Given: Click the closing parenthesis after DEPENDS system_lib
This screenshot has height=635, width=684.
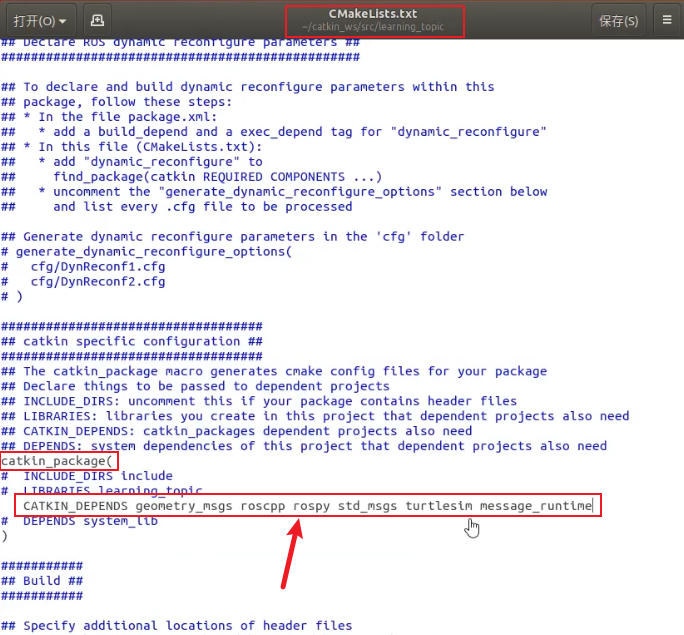Looking at the screenshot, I should 4,536.
